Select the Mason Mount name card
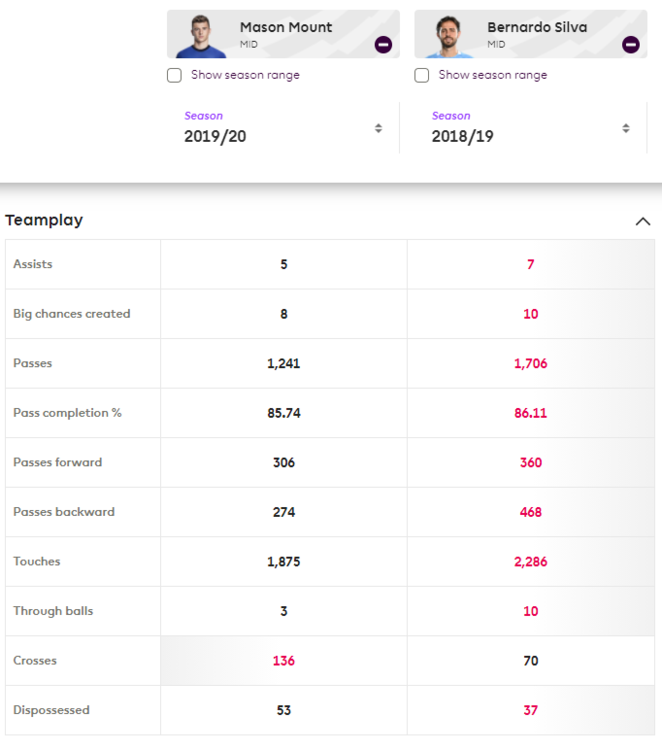Screen dimensions: 662x750 coord(283,34)
